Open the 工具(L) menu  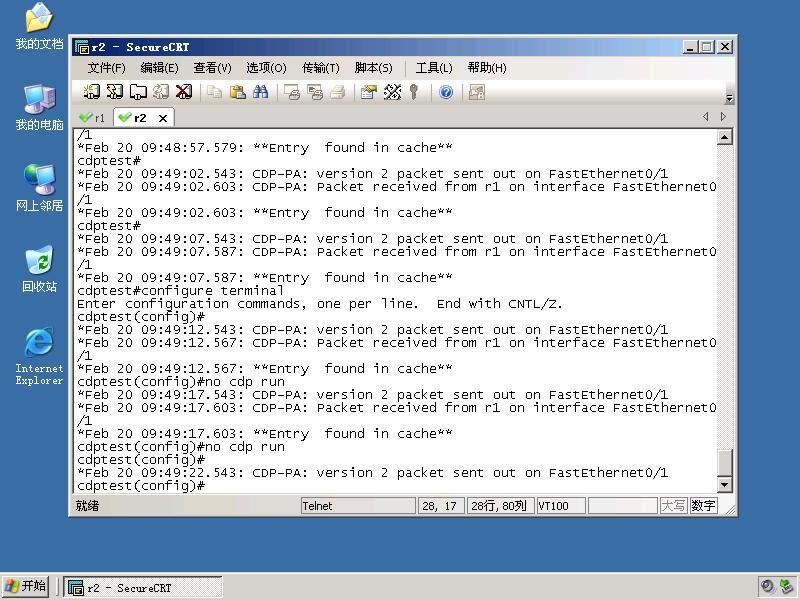click(x=434, y=68)
